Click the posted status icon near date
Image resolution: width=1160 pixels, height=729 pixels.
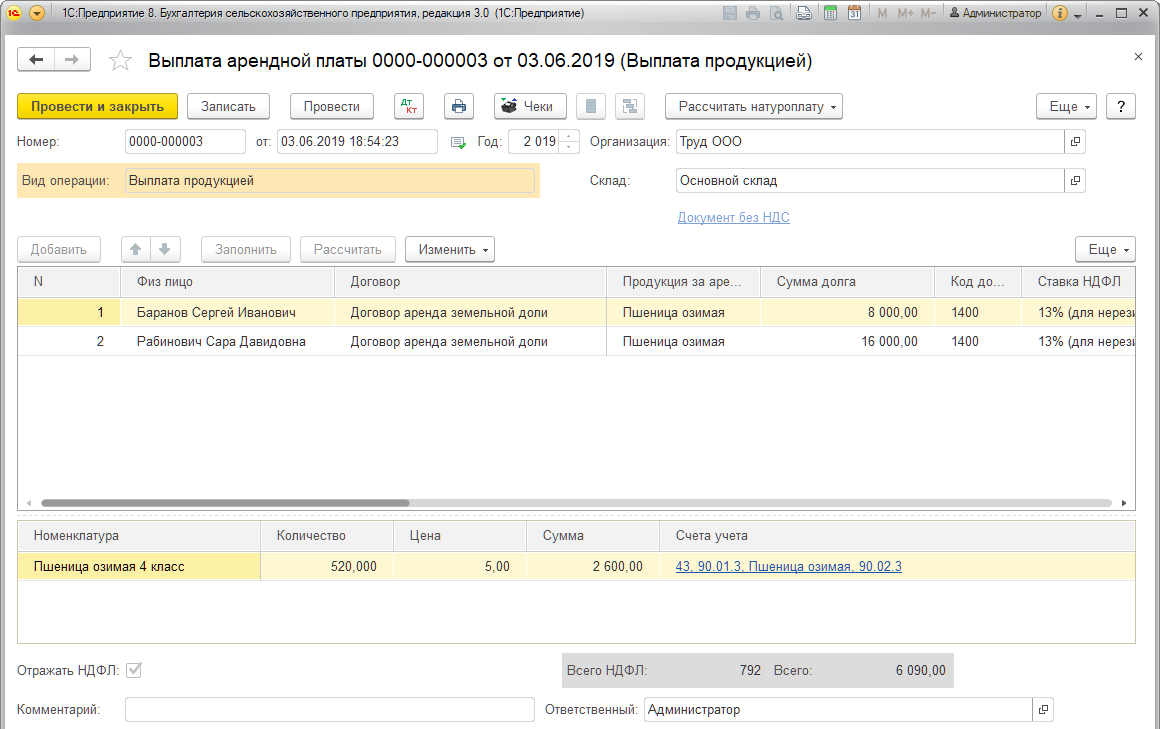tap(458, 142)
